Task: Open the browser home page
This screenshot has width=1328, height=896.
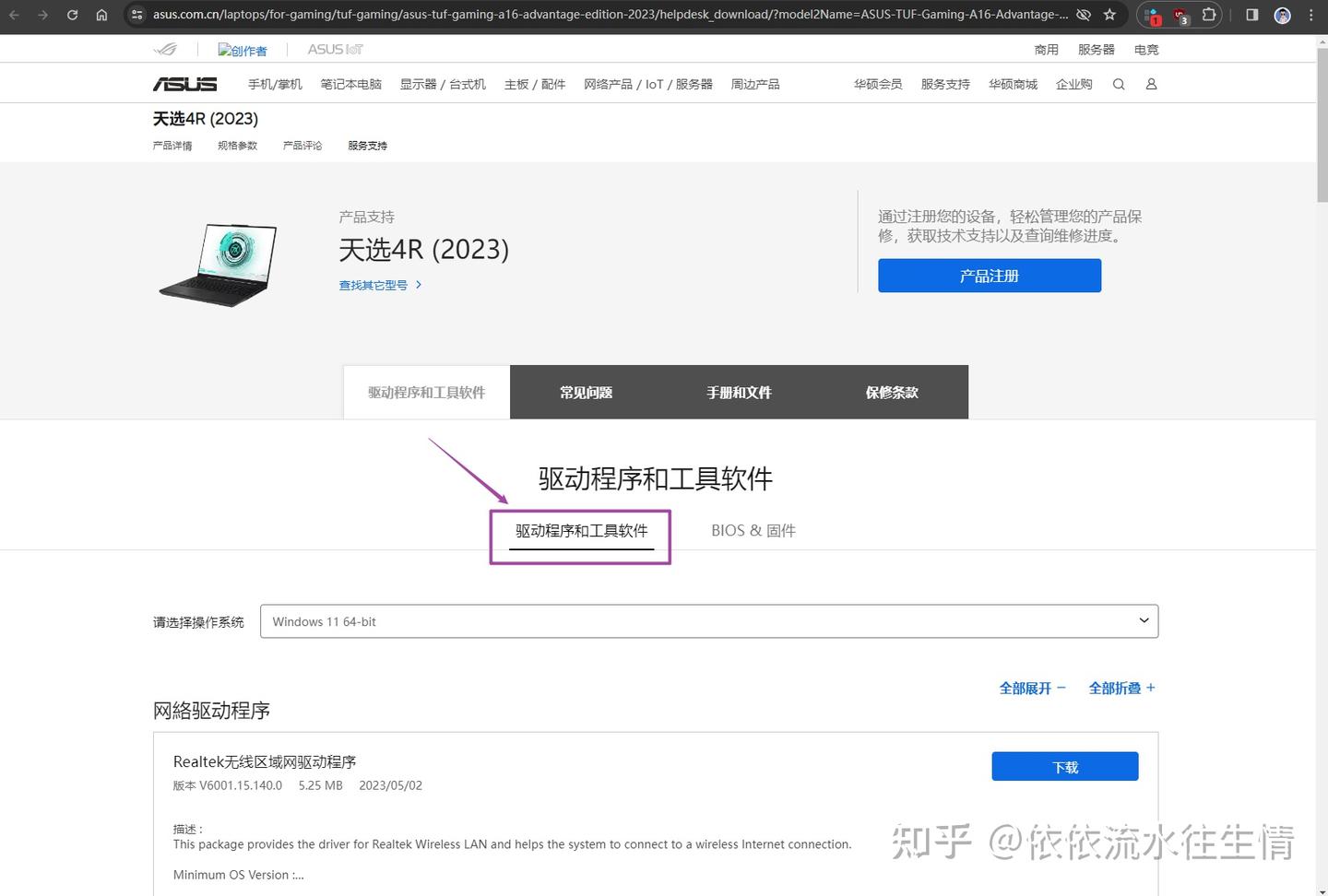Action: click(101, 15)
